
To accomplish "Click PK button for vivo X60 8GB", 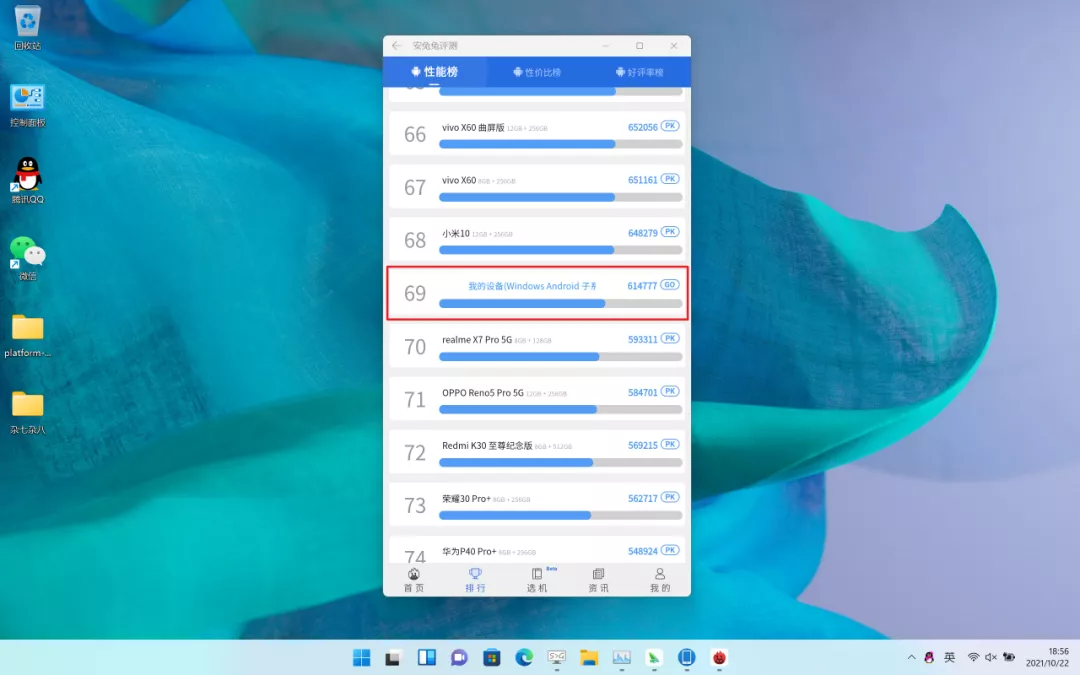I will tap(670, 179).
